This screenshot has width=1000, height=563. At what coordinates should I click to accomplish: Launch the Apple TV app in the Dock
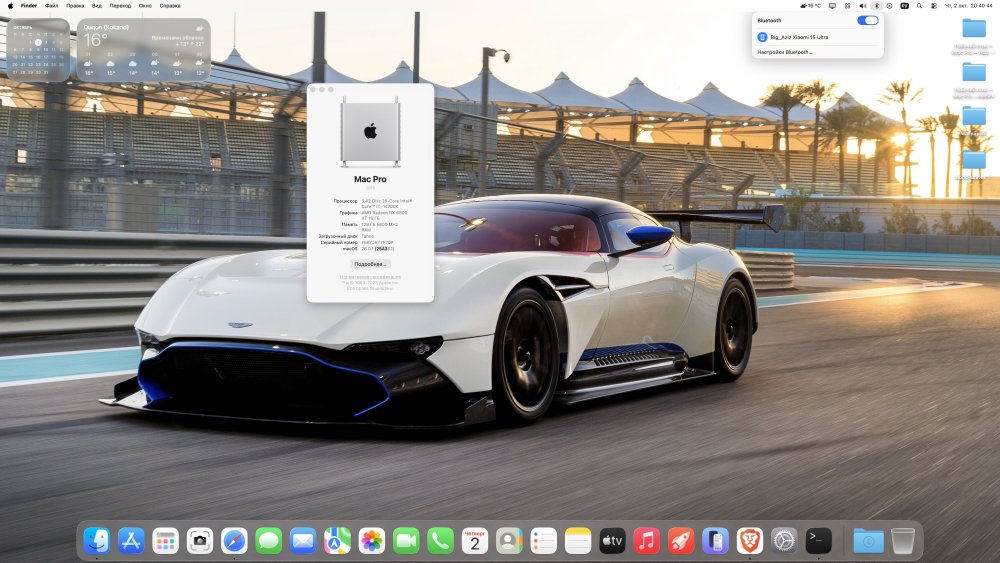(612, 541)
